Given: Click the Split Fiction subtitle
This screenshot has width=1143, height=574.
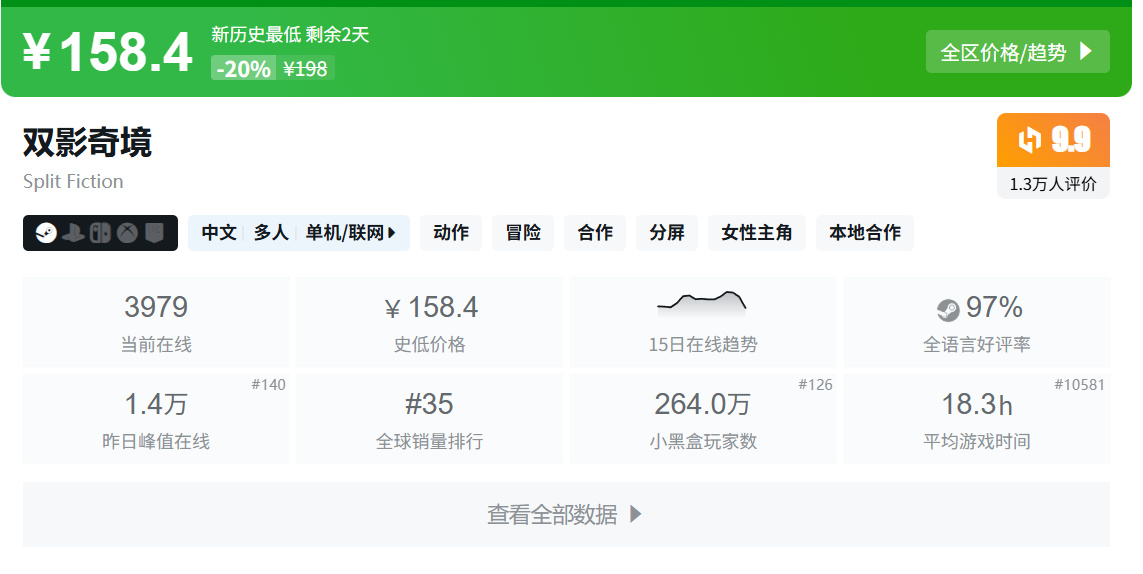Looking at the screenshot, I should (x=73, y=182).
